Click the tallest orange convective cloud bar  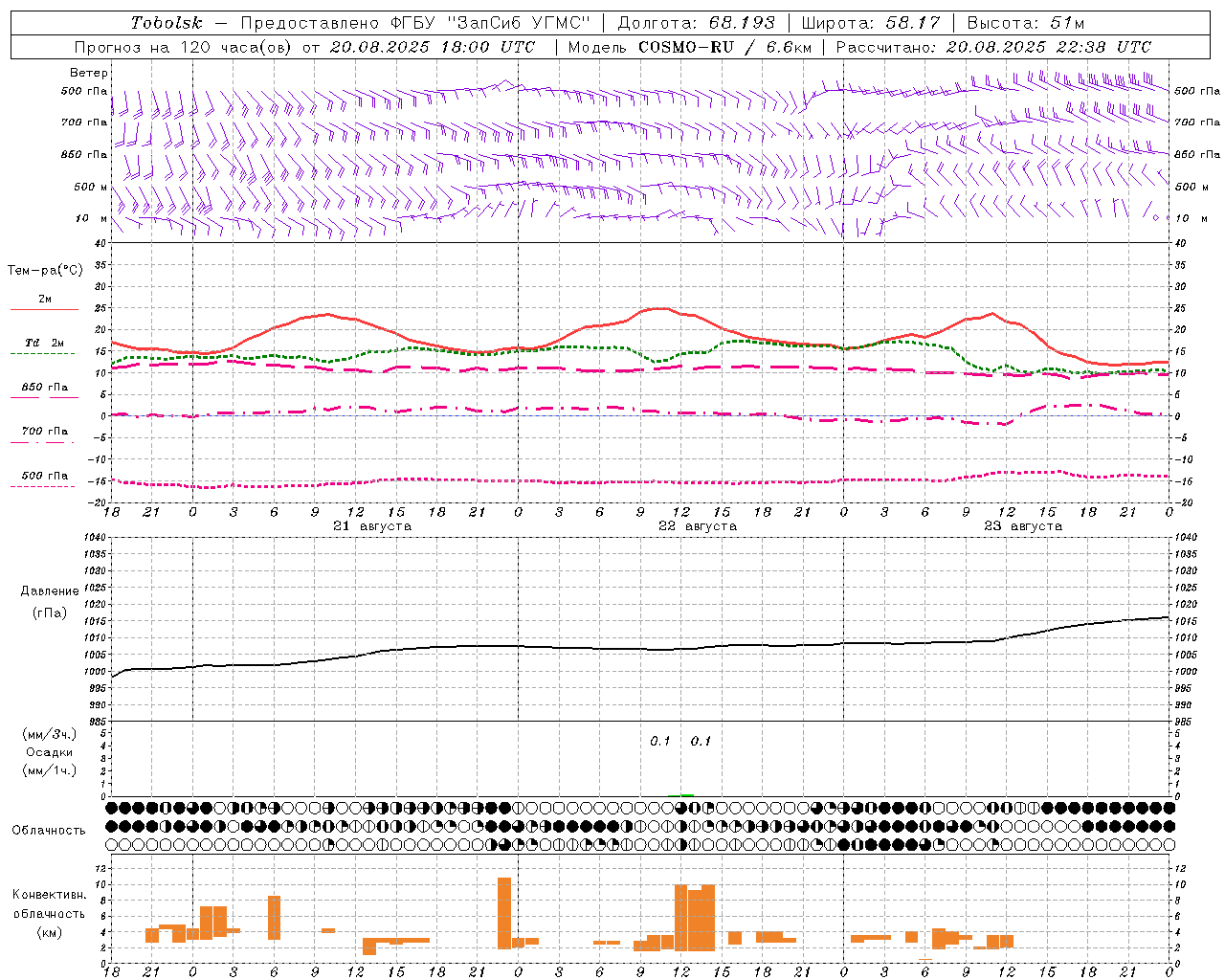504,913
